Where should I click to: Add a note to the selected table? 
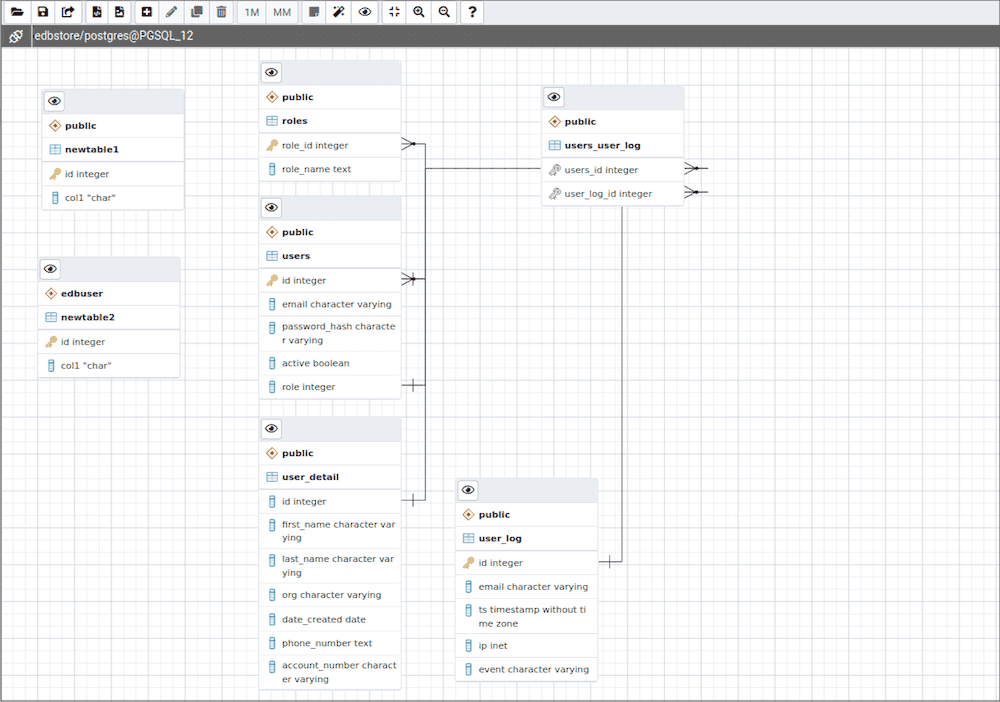point(315,11)
